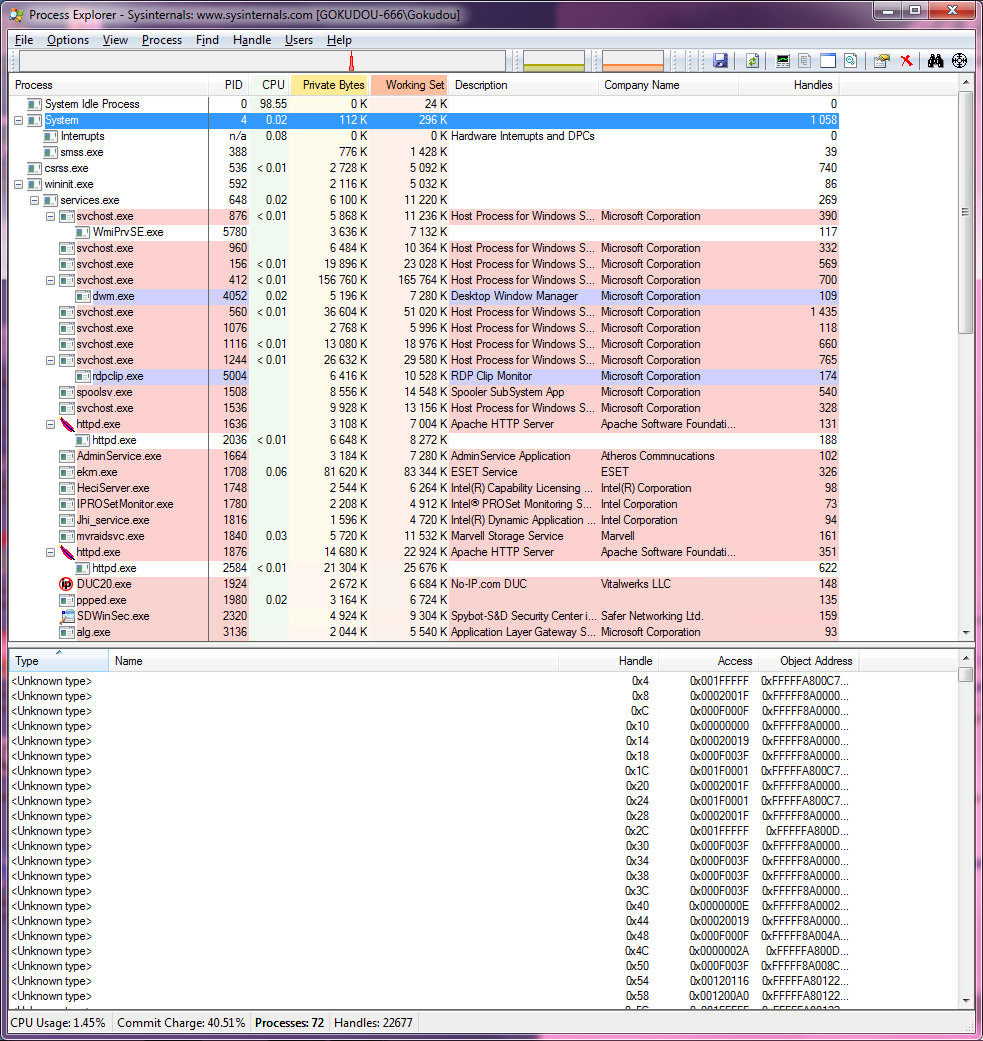The height and width of the screenshot is (1041, 983).
Task: Collapse svchost.exe PID 876 node
Action: (x=50, y=216)
